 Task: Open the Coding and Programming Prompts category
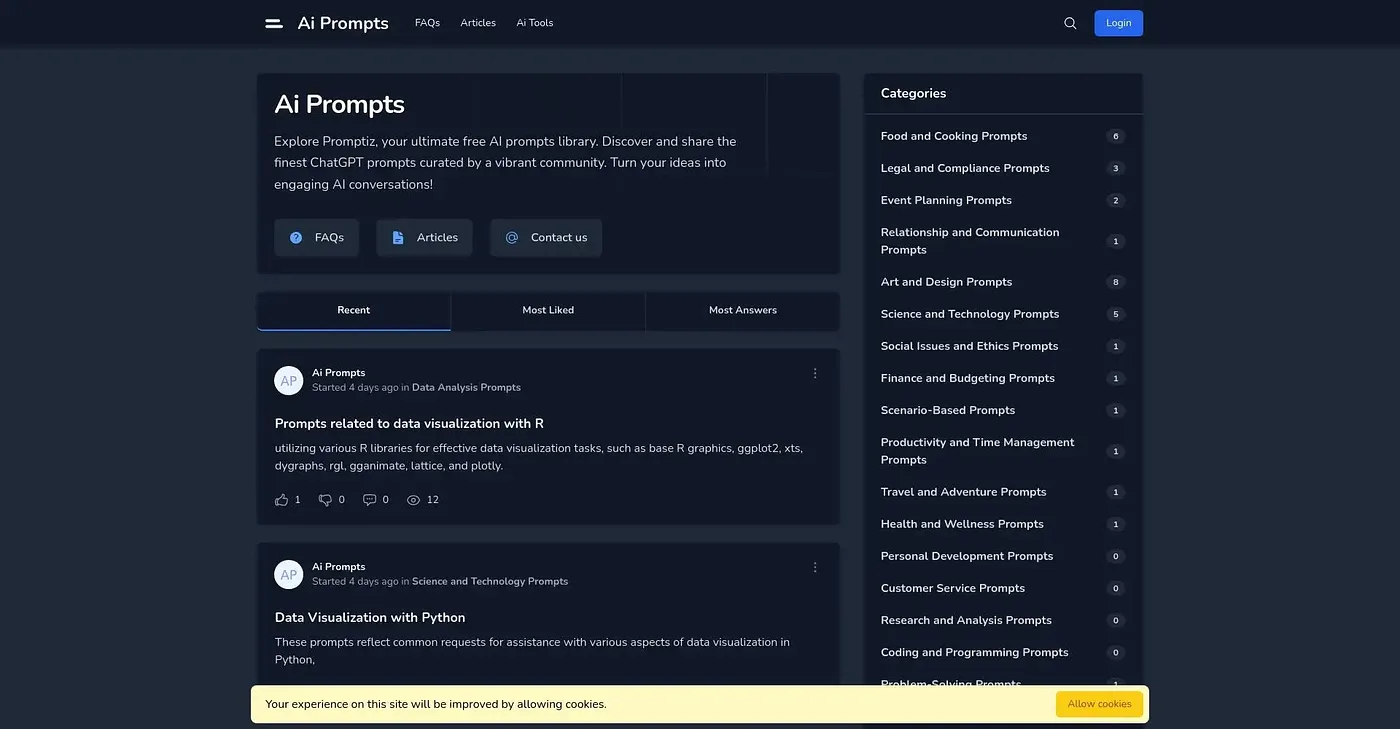975,652
